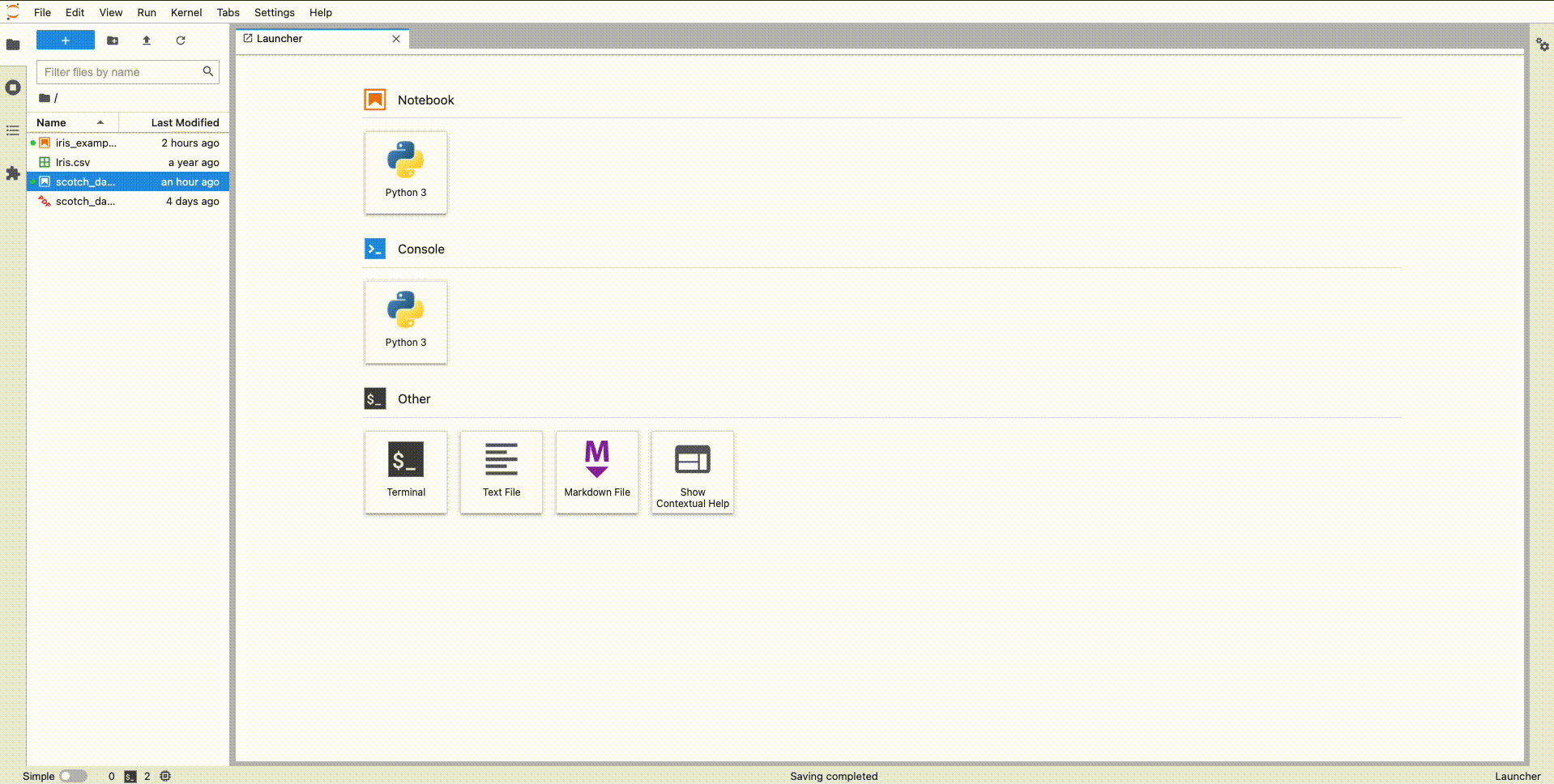Select the scotch_da... file modified an hour ago
The height and width of the screenshot is (784, 1554).
[x=128, y=181]
